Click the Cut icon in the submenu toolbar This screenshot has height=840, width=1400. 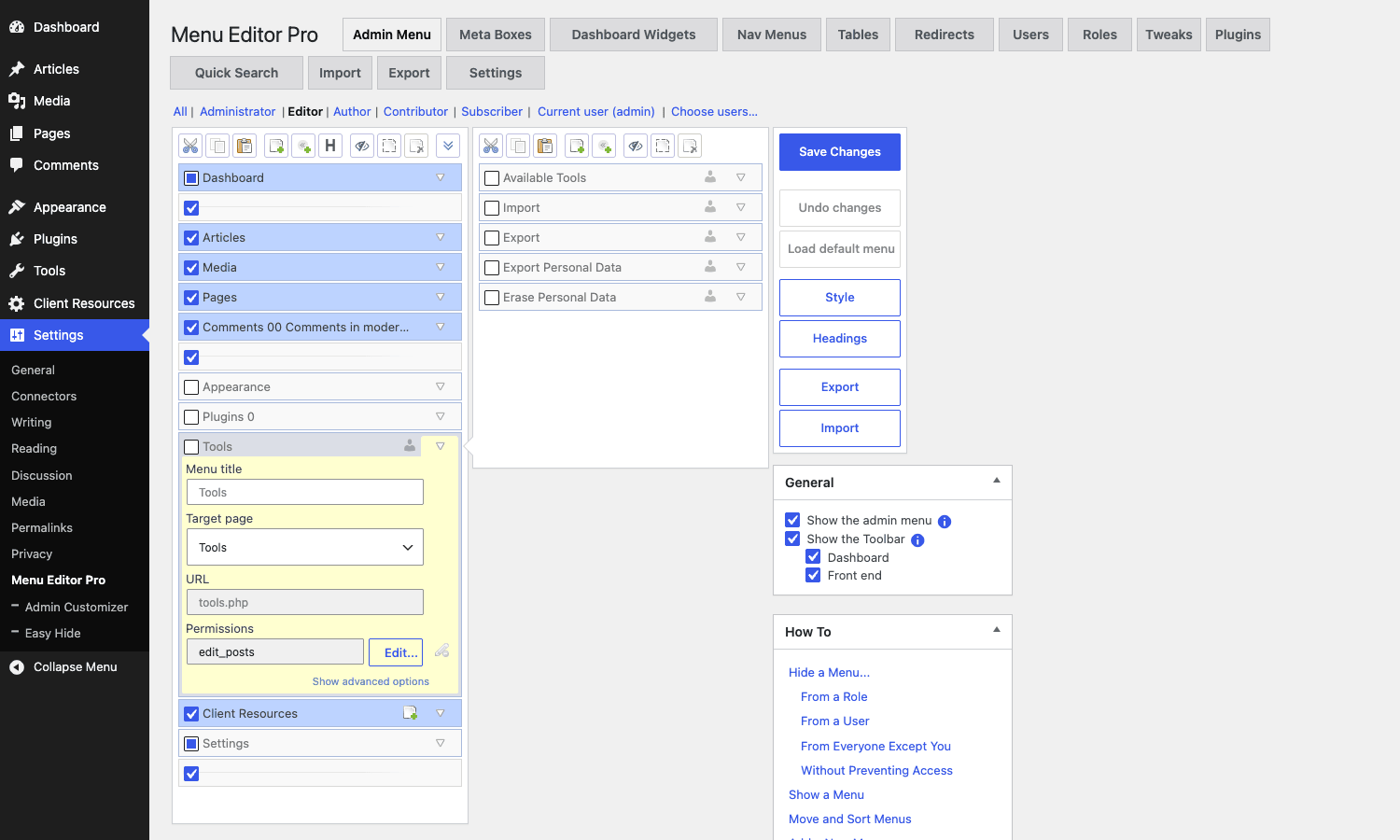491,146
